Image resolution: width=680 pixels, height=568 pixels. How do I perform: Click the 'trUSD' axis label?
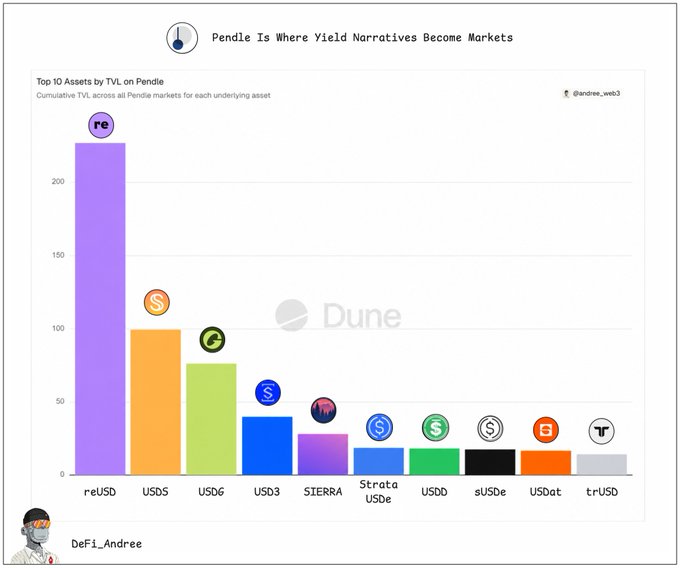click(x=602, y=492)
